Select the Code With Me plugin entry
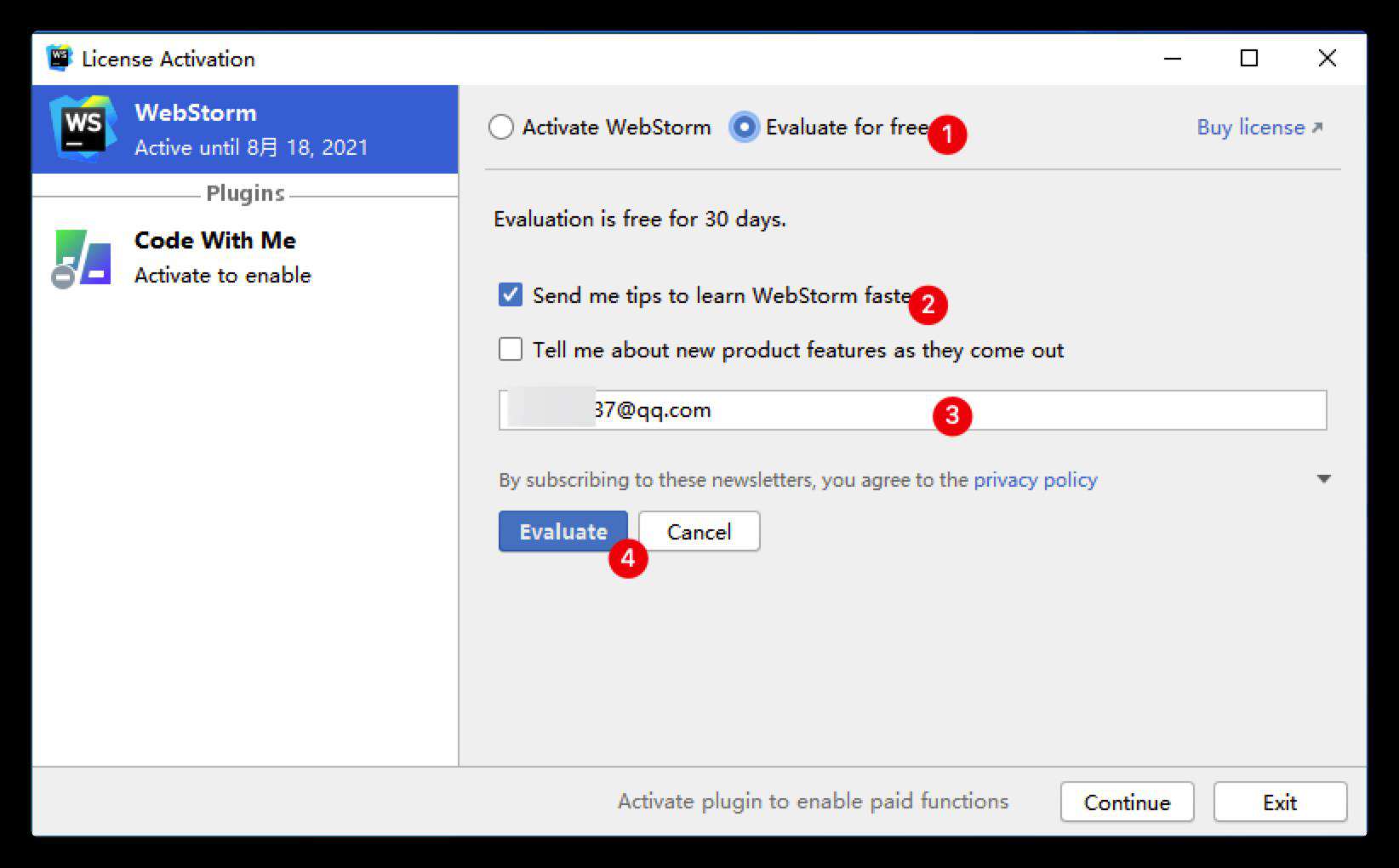Viewport: 1399px width, 868px height. pyautogui.click(x=245, y=258)
